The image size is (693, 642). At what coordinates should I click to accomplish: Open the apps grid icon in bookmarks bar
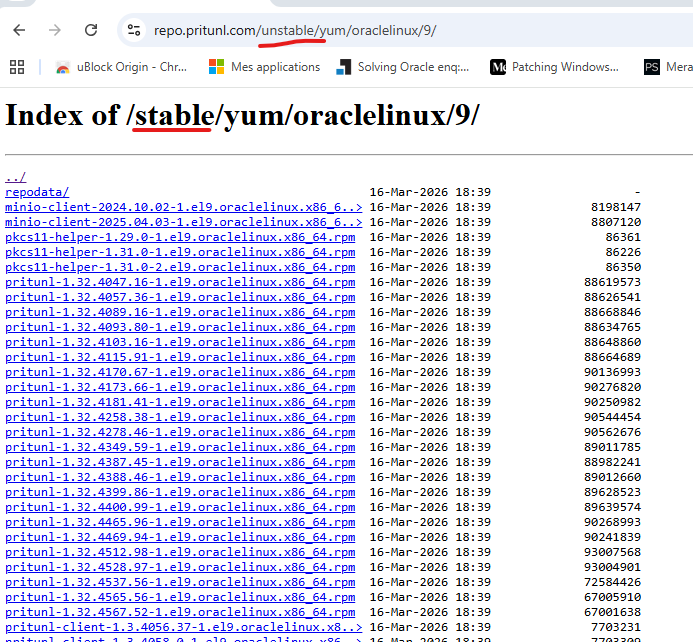pos(17,67)
